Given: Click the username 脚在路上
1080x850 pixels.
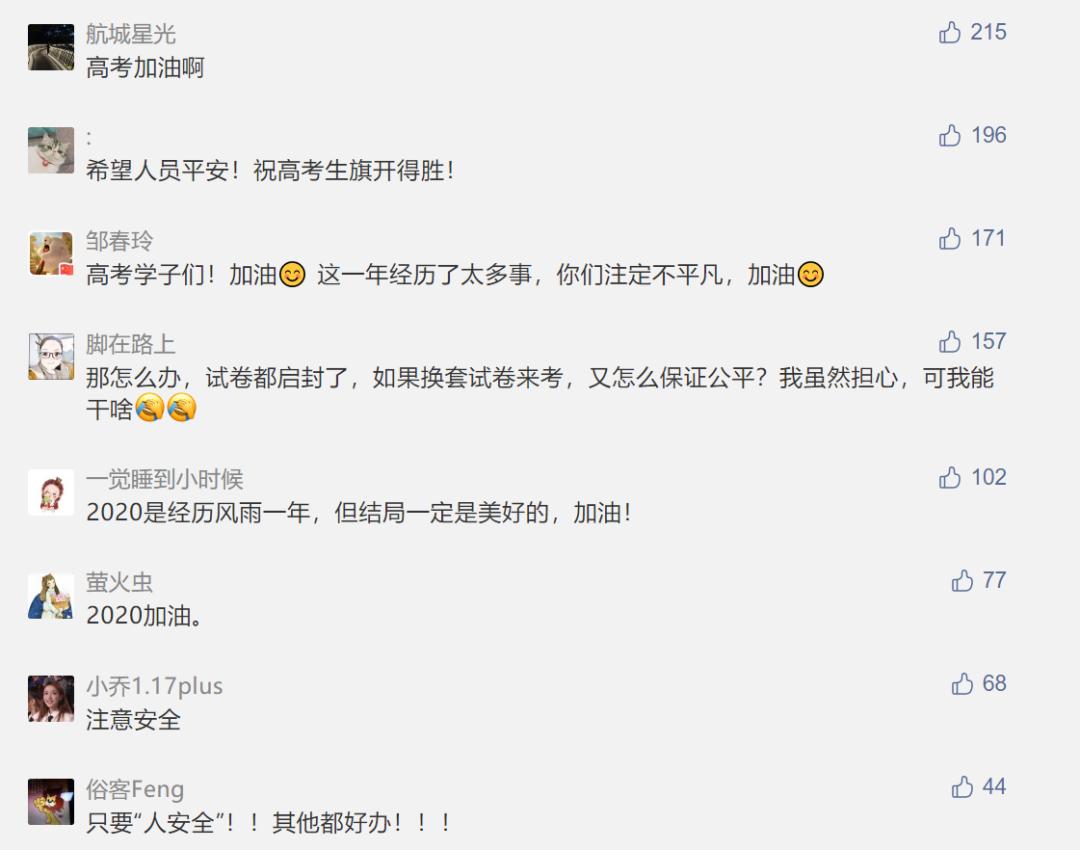Looking at the screenshot, I should point(131,344).
